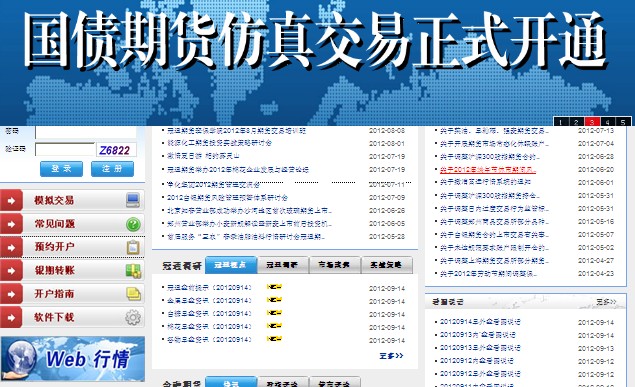635x387 pixels.
Task: Click the green question mark icon on 常见问题
Action: [133, 224]
